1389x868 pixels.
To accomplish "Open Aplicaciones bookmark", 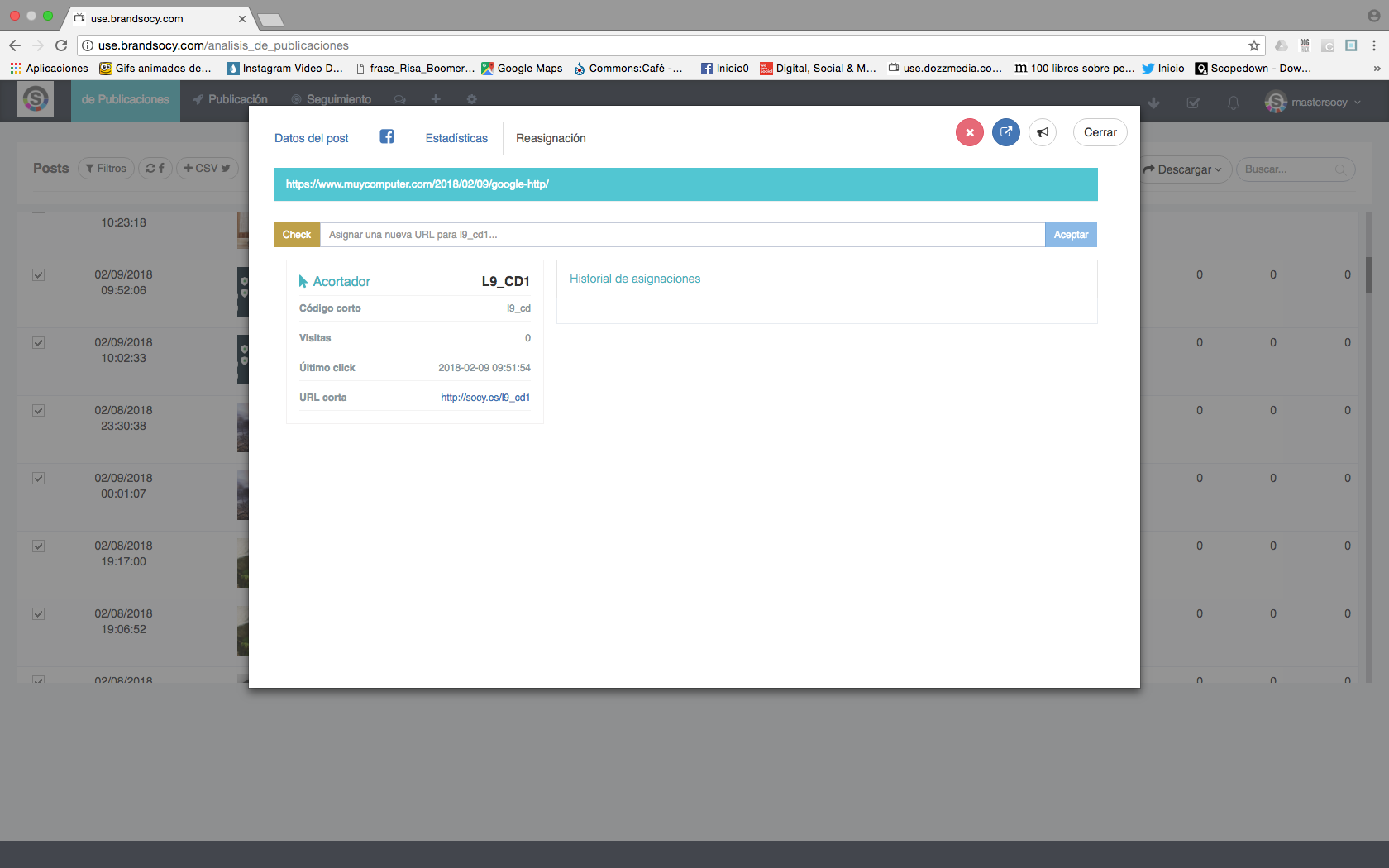I will (50, 69).
